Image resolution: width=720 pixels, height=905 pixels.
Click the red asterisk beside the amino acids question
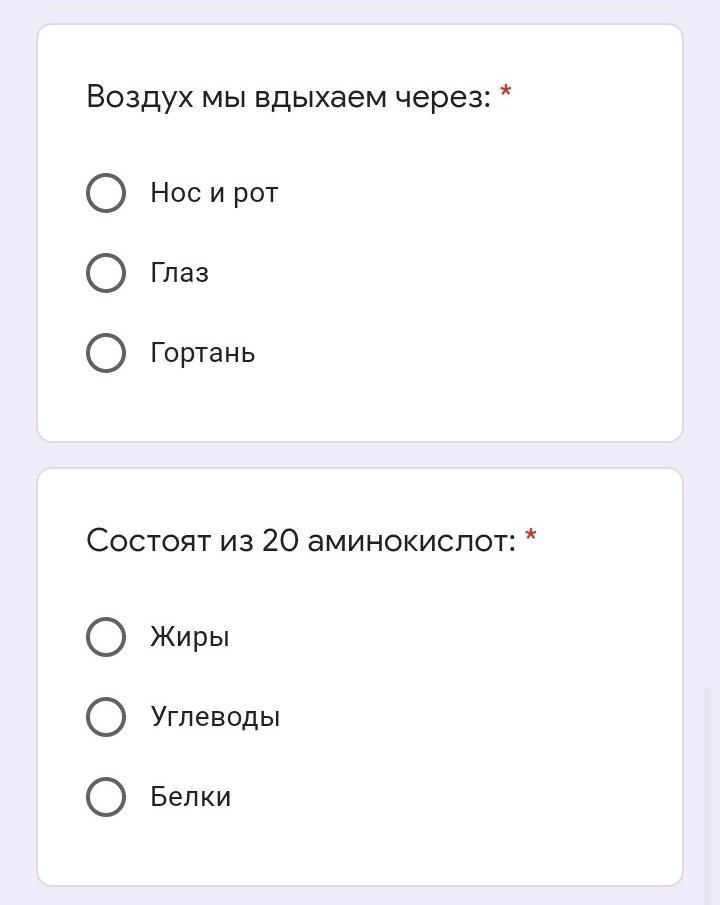click(x=531, y=538)
